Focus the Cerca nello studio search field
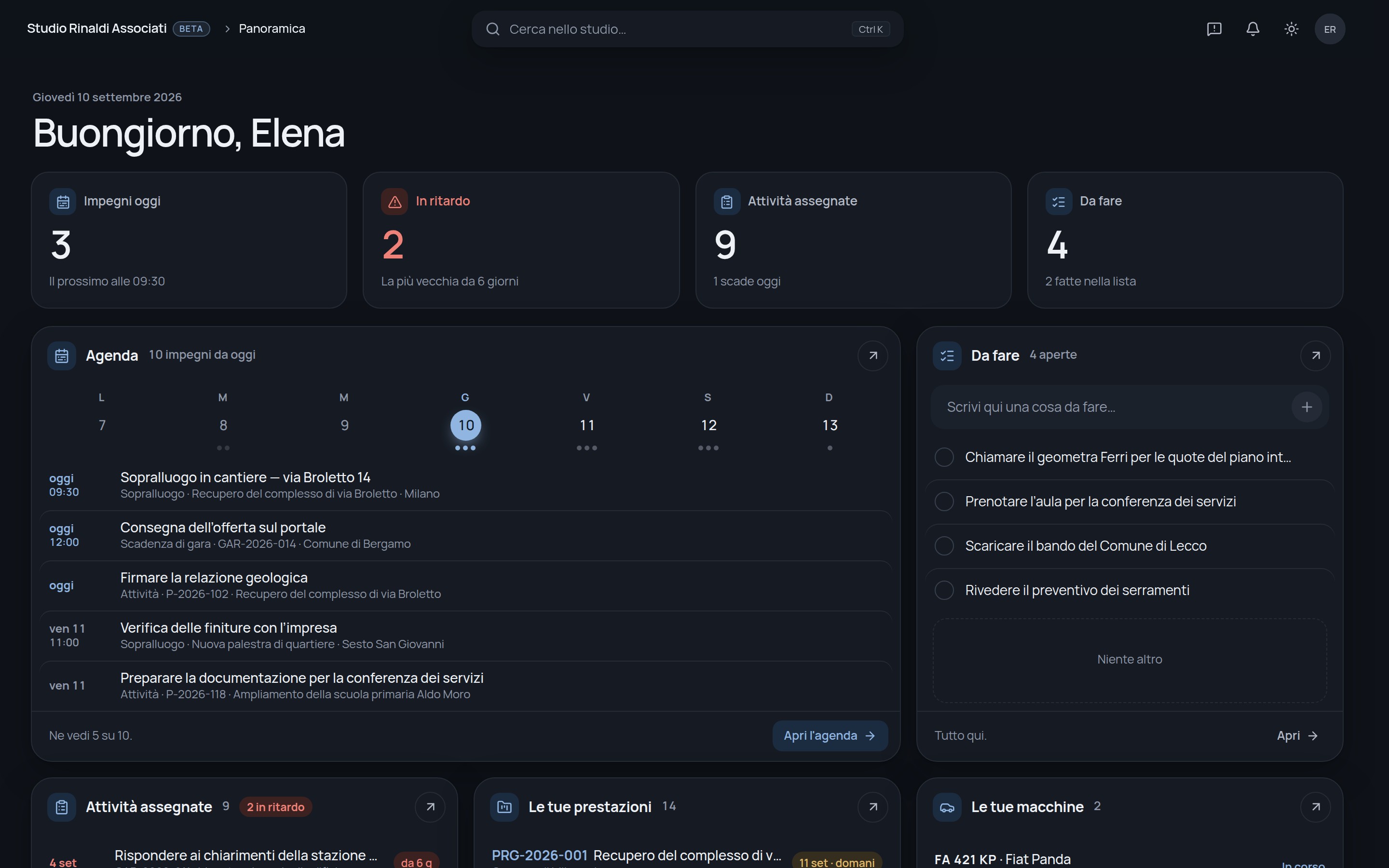 [687, 29]
